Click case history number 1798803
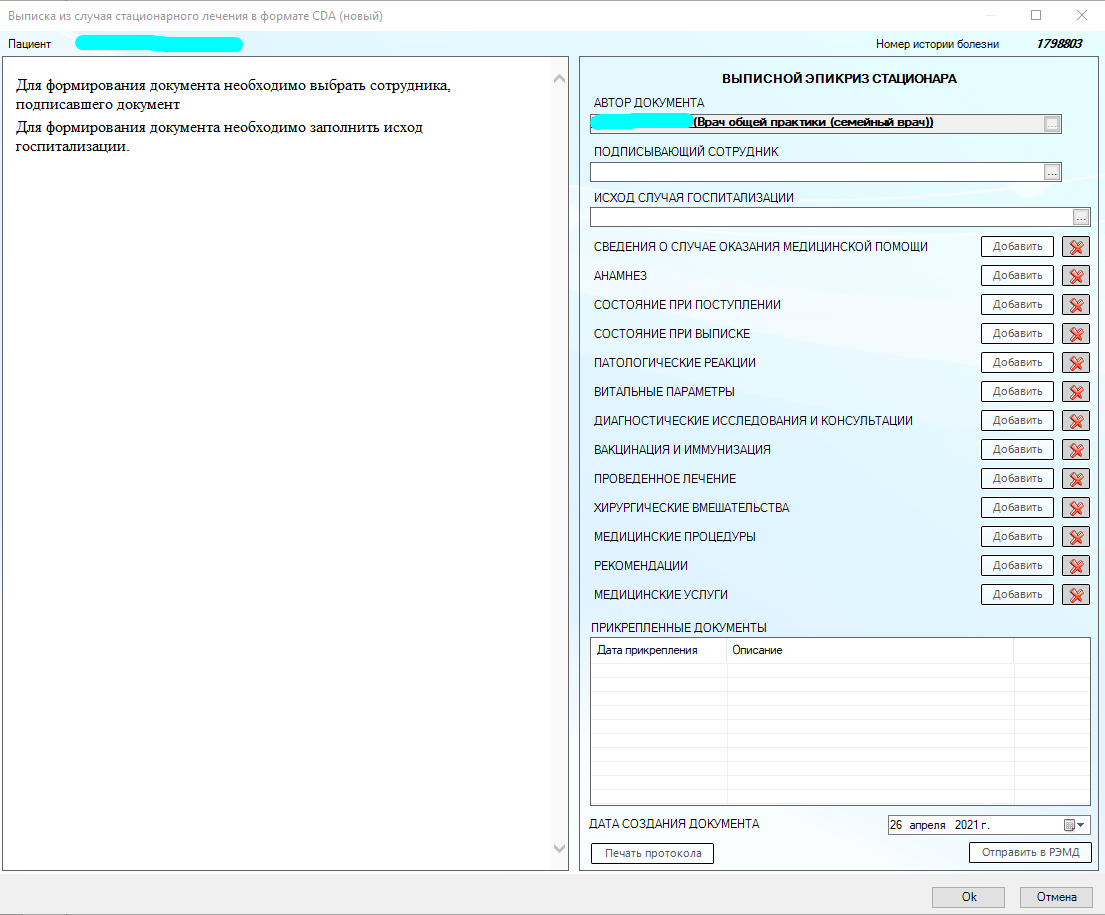 1058,44
